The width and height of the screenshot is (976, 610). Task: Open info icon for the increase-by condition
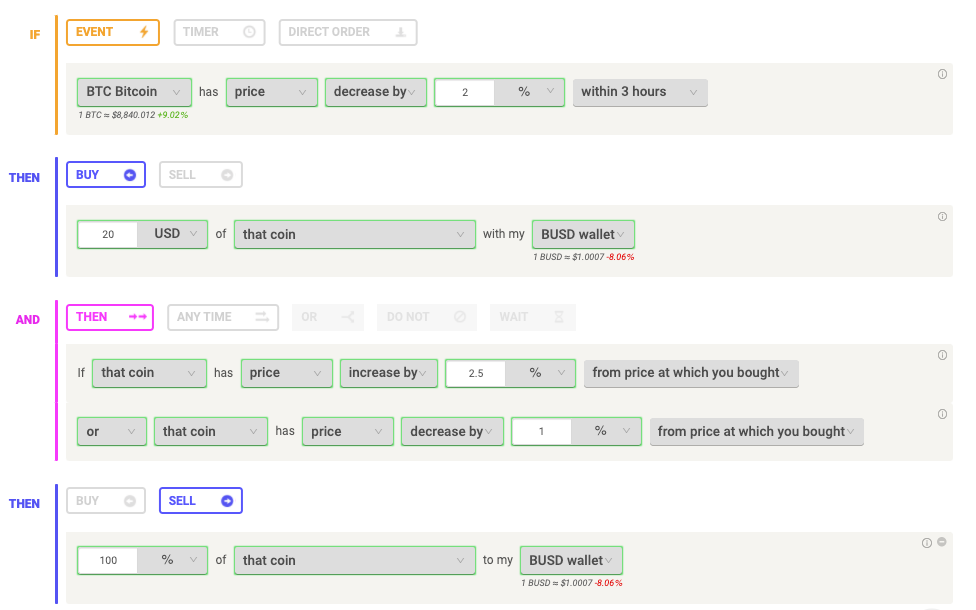pyautogui.click(x=942, y=355)
